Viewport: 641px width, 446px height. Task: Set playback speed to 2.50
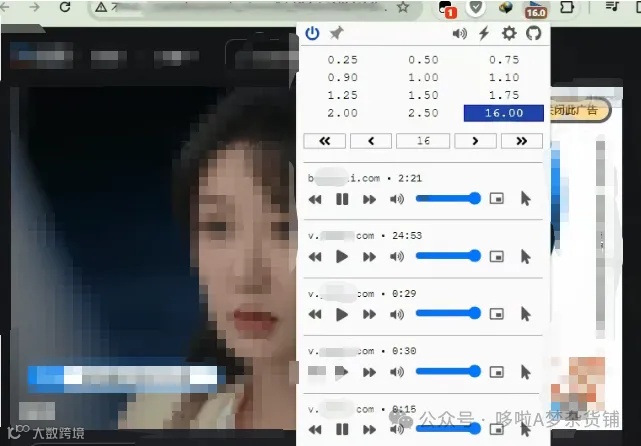[x=423, y=113]
